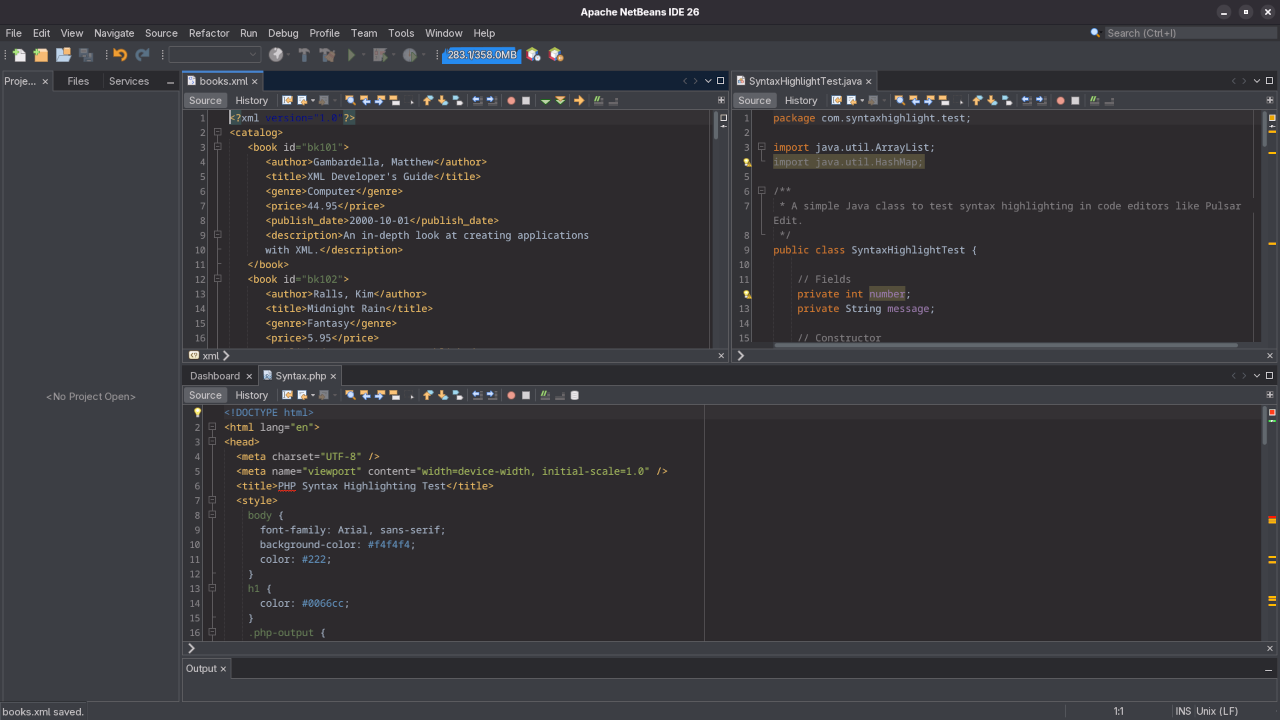Click the New File icon in main toolbar
Screen dimensions: 1280x720
coord(19,55)
